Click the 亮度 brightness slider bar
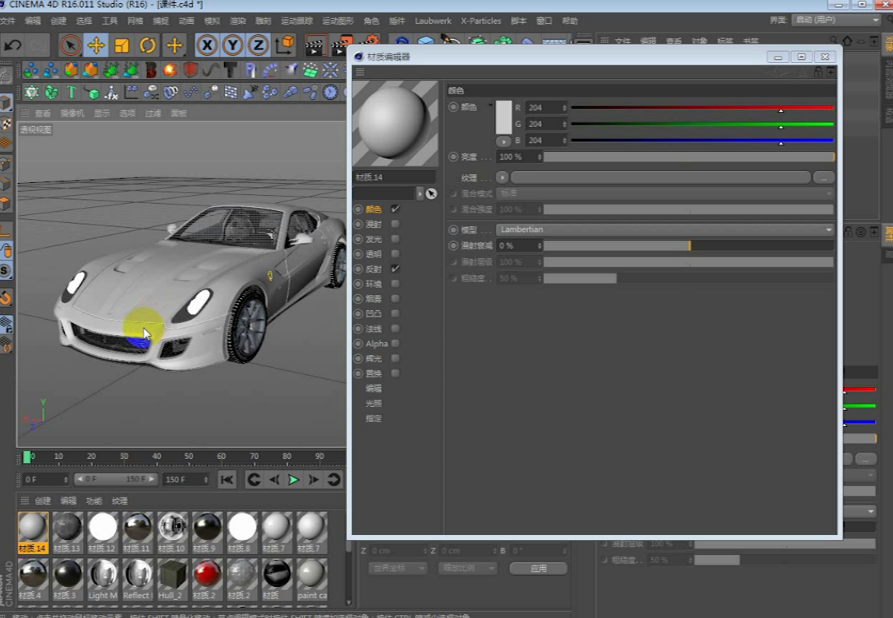The height and width of the screenshot is (618, 893). coord(689,157)
